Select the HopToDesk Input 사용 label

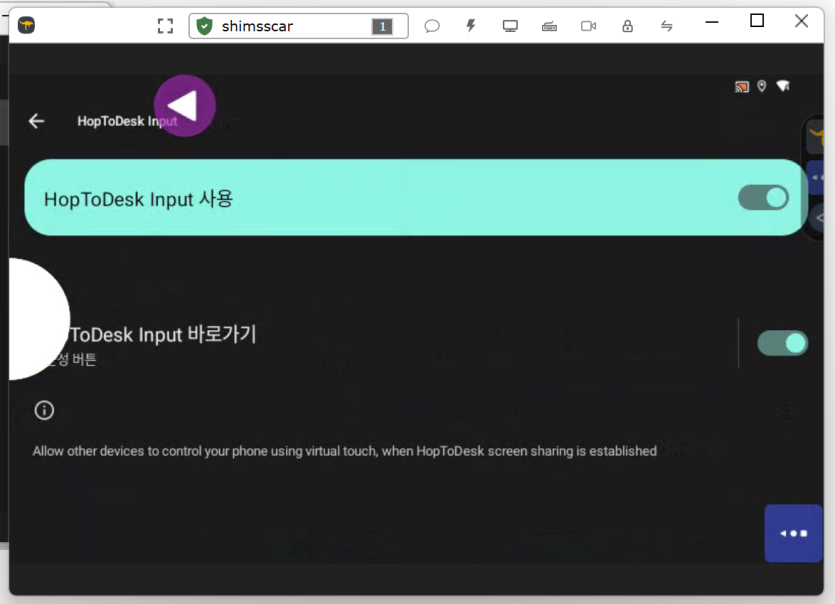pyautogui.click(x=138, y=199)
